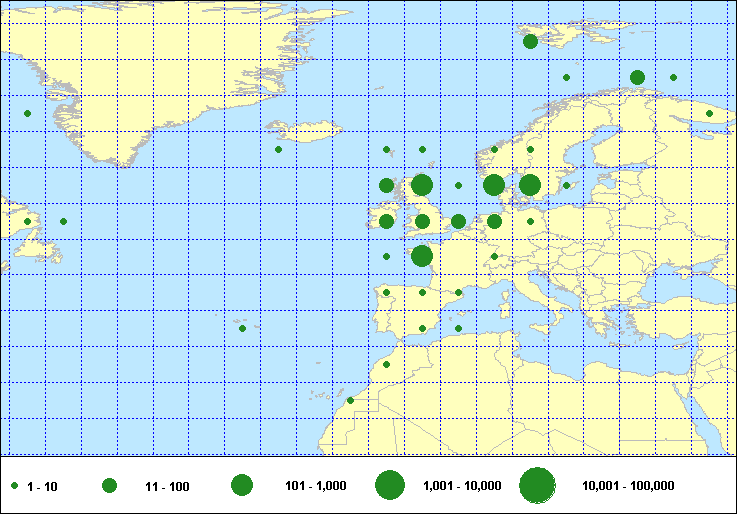Select the isolated mid-Atlantic marker near the Azores
Viewport: 737px width, 514px height.
[242, 328]
